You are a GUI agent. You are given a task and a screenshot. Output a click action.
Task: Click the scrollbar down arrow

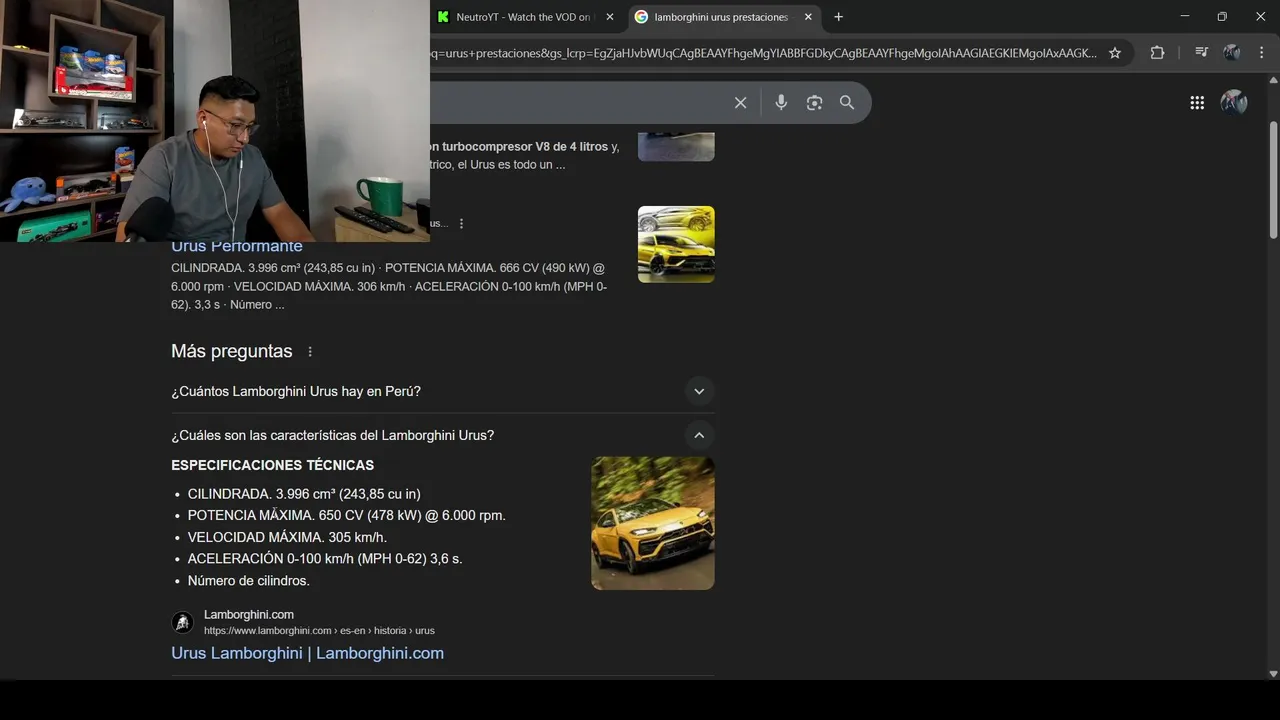coord(1273,673)
